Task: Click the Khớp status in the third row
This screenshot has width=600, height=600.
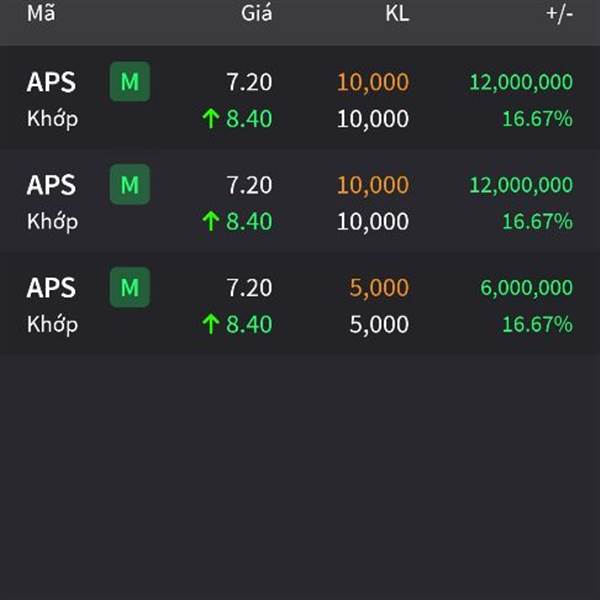Action: click(52, 325)
